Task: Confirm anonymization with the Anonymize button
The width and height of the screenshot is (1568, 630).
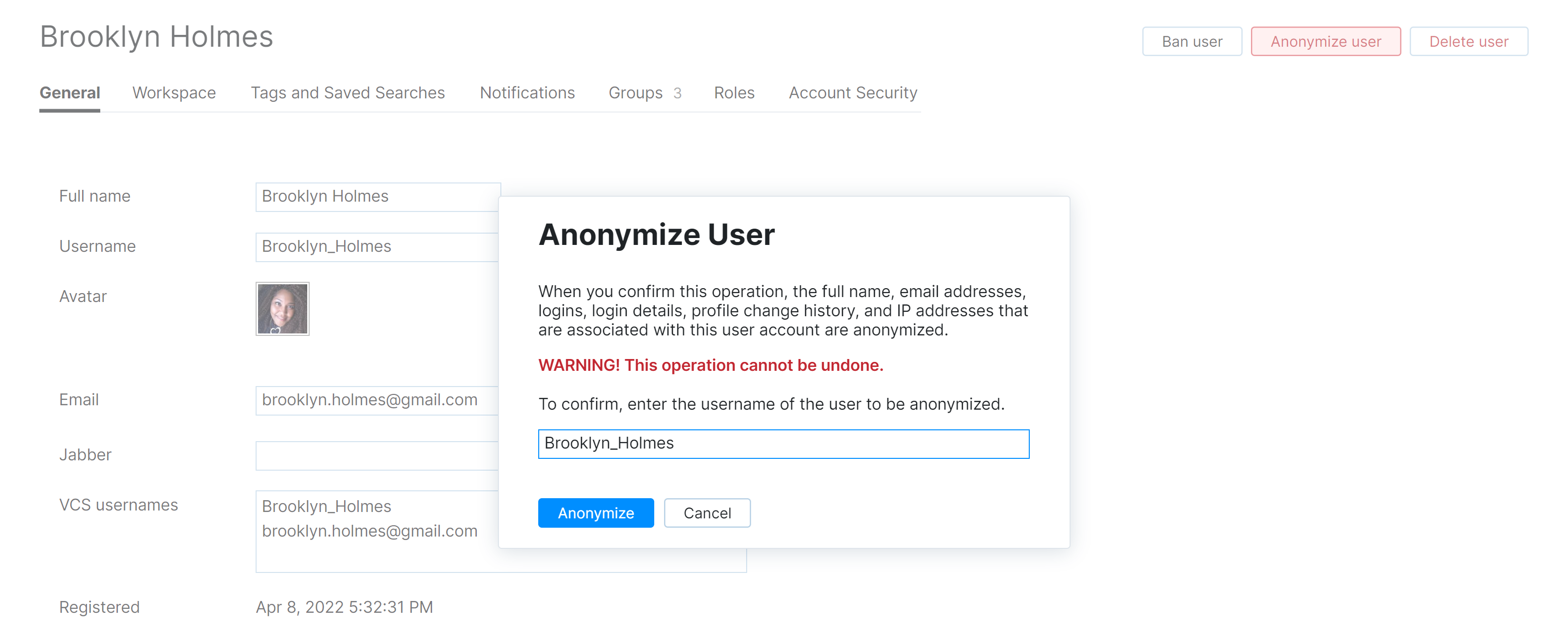Action: (595, 513)
